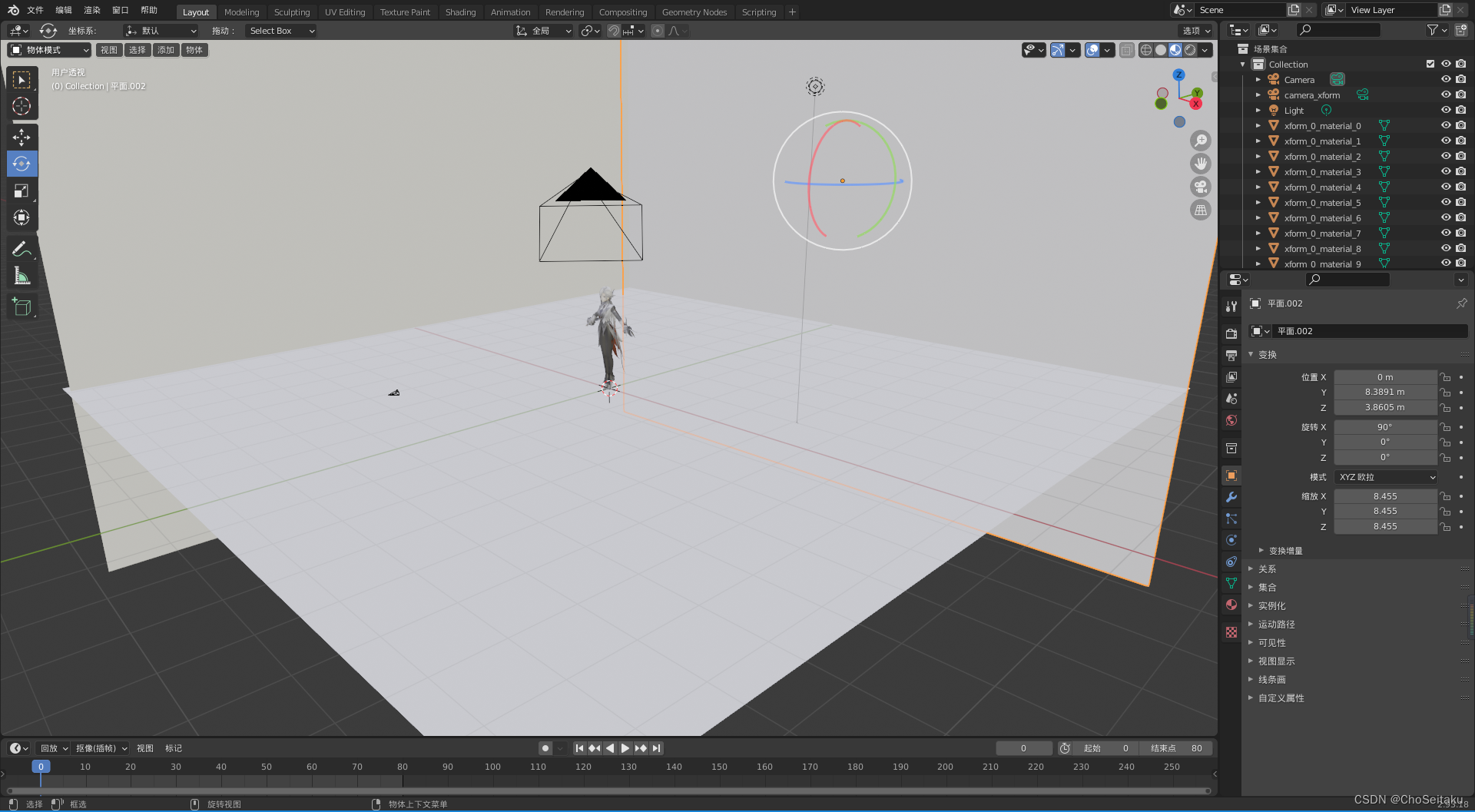Click the 选择 button in viewport header
1475x812 pixels.
[138, 50]
